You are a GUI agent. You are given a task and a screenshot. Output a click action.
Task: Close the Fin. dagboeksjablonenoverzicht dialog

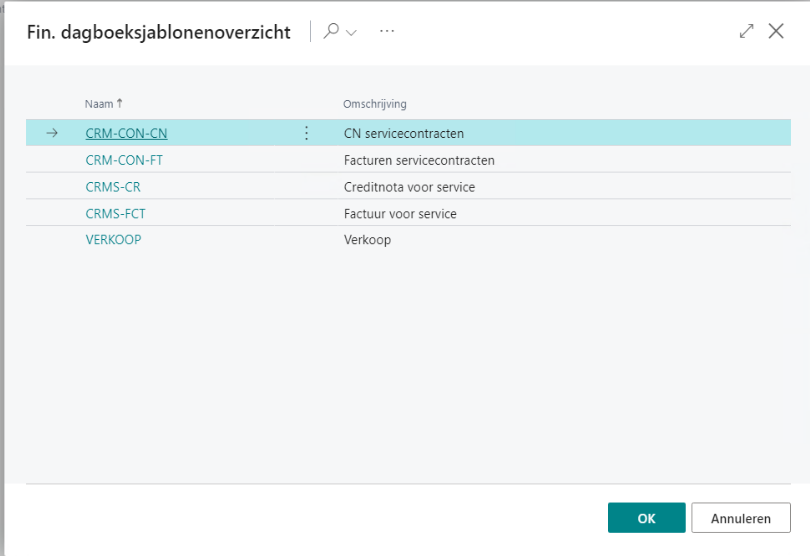click(x=776, y=31)
